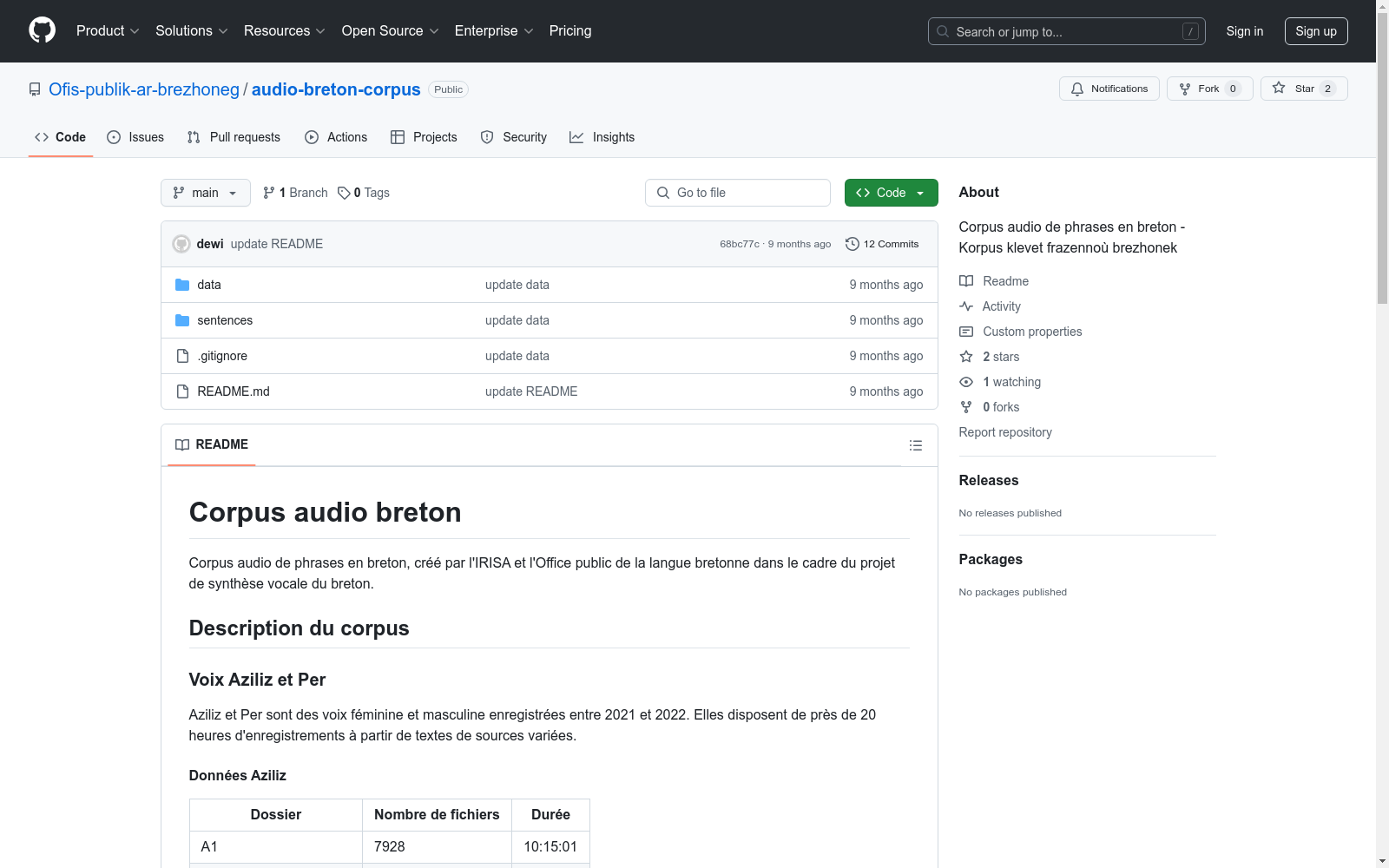Viewport: 1389px width, 868px height.
Task: Click the search magnifier icon in header
Action: pos(943,31)
